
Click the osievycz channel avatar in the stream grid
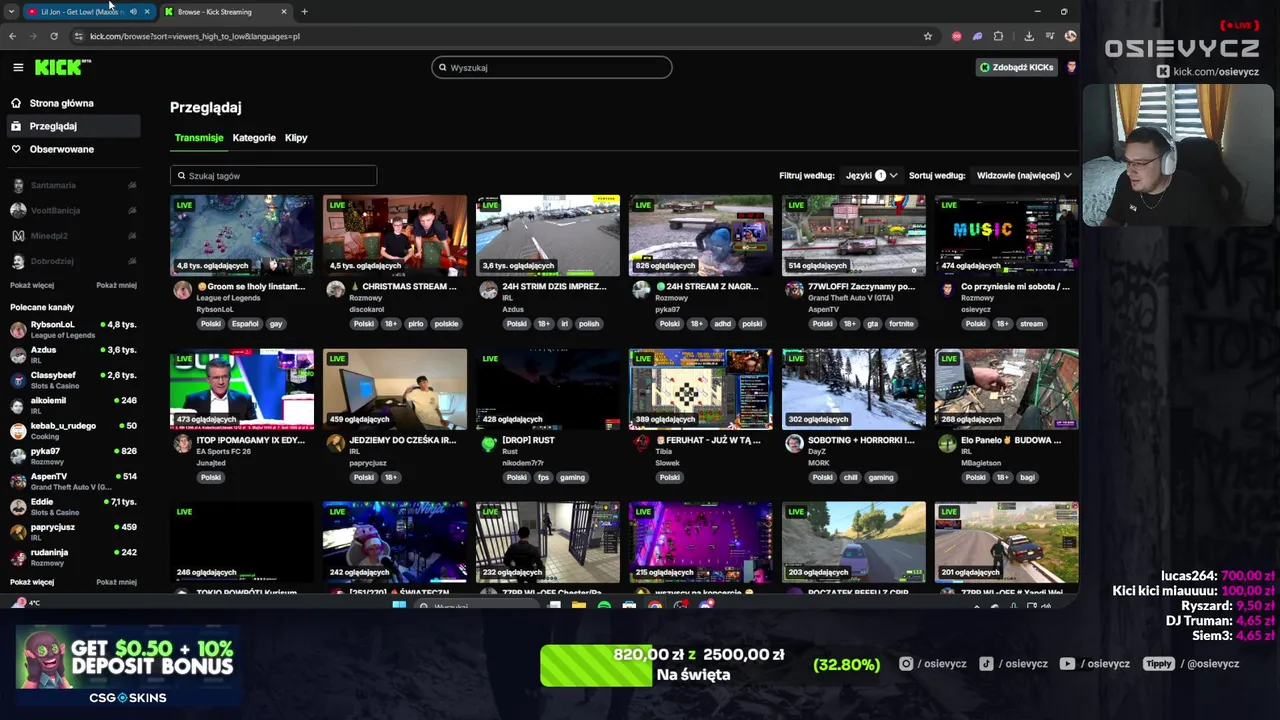[x=947, y=290]
